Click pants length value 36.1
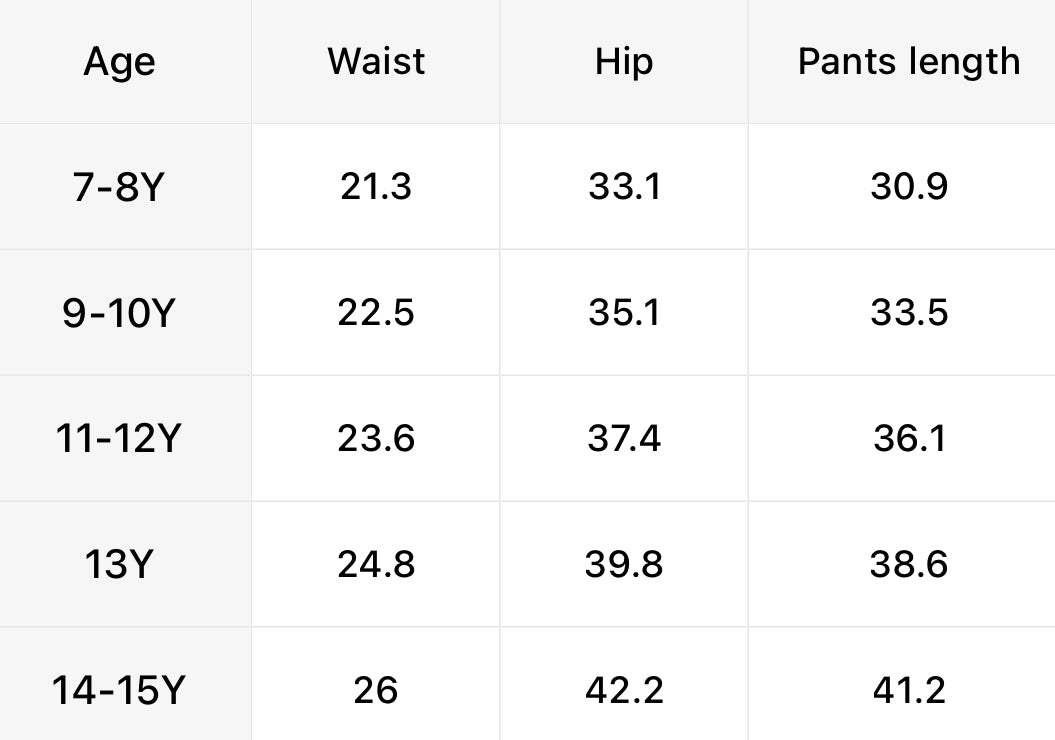 (908, 439)
